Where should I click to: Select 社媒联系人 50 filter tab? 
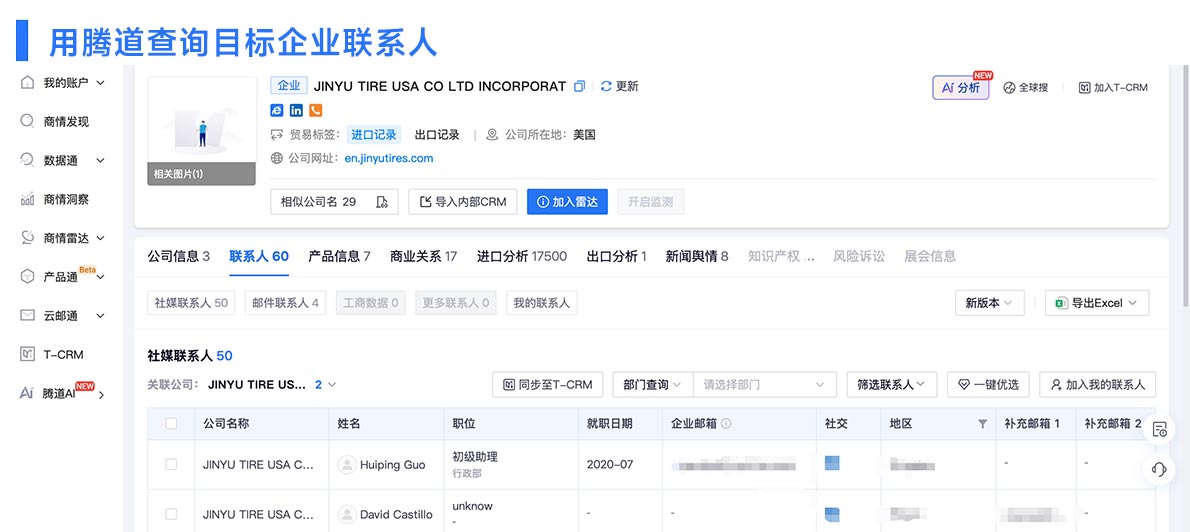click(x=191, y=303)
